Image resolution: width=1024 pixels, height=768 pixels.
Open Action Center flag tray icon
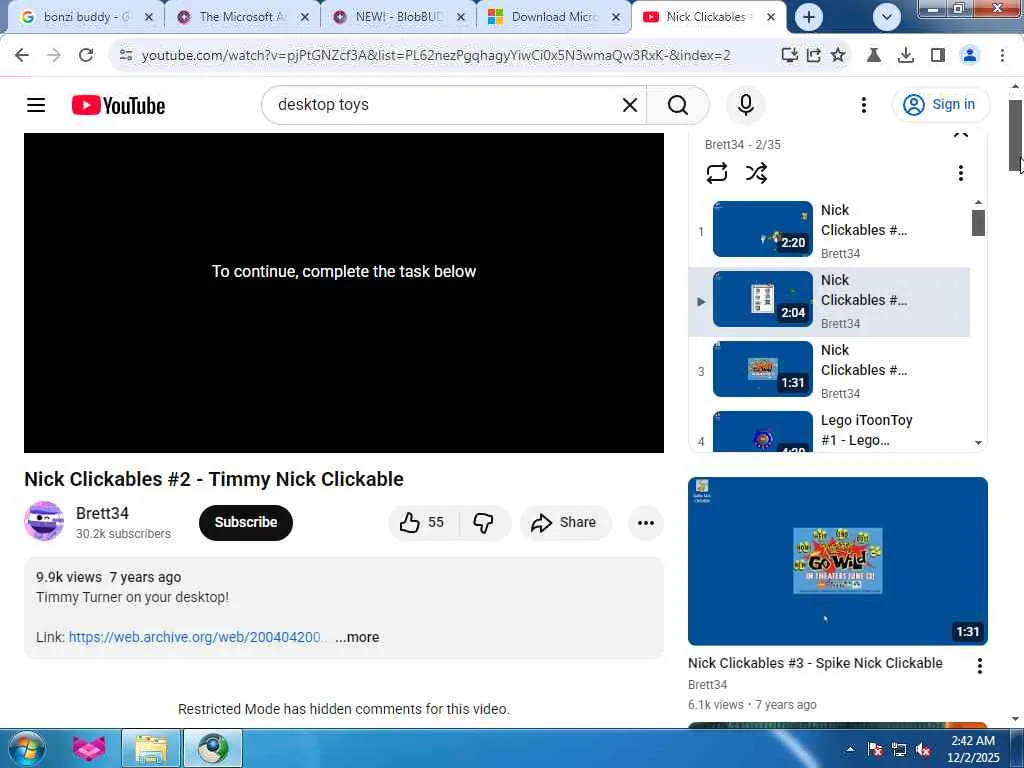pos(874,750)
